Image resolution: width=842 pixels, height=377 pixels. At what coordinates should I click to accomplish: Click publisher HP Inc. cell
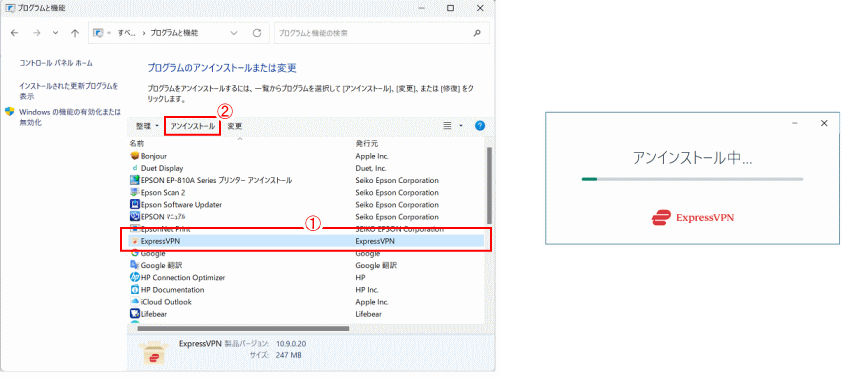[x=368, y=290]
